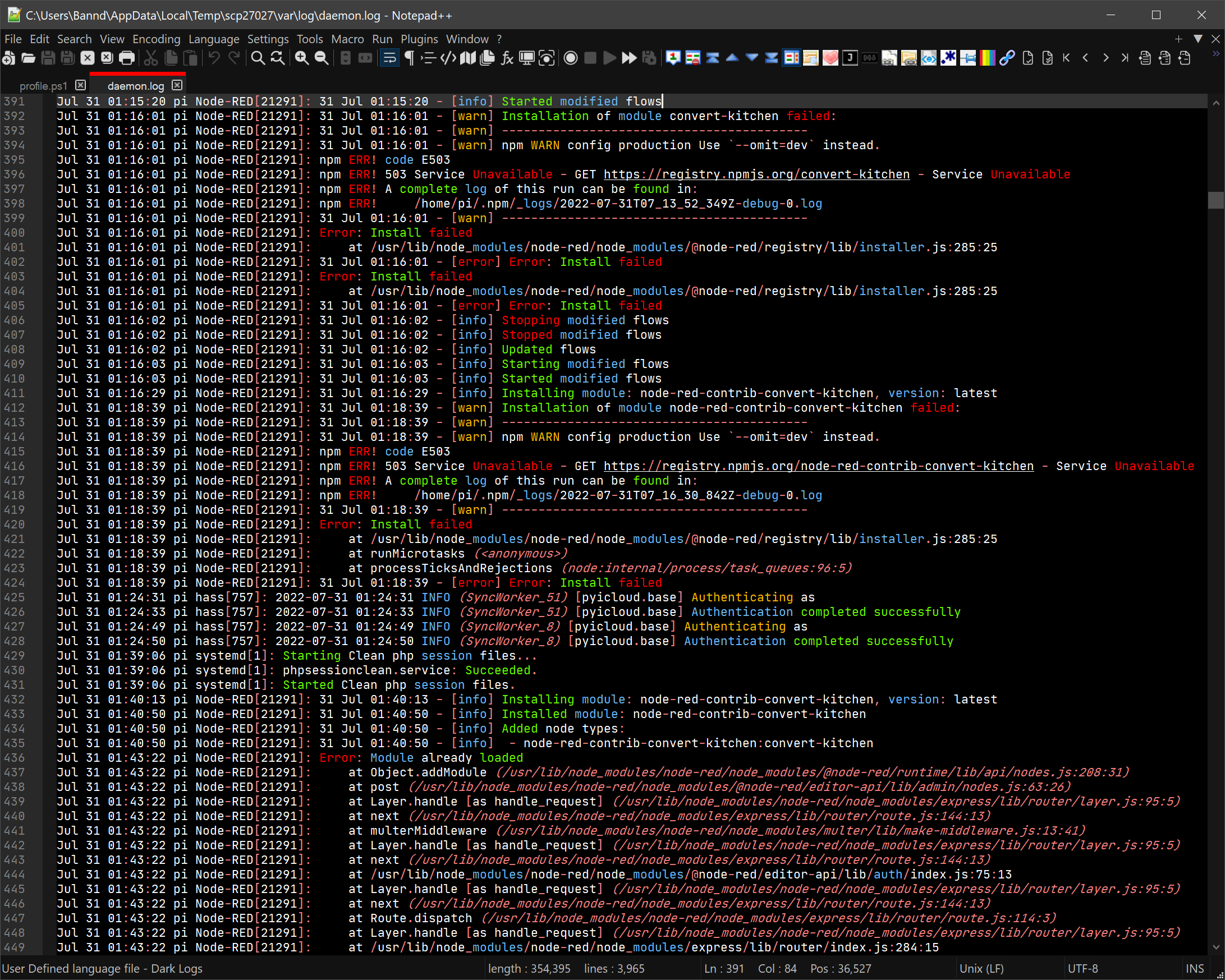Open the Language menu
1225x980 pixels.
coord(214,39)
